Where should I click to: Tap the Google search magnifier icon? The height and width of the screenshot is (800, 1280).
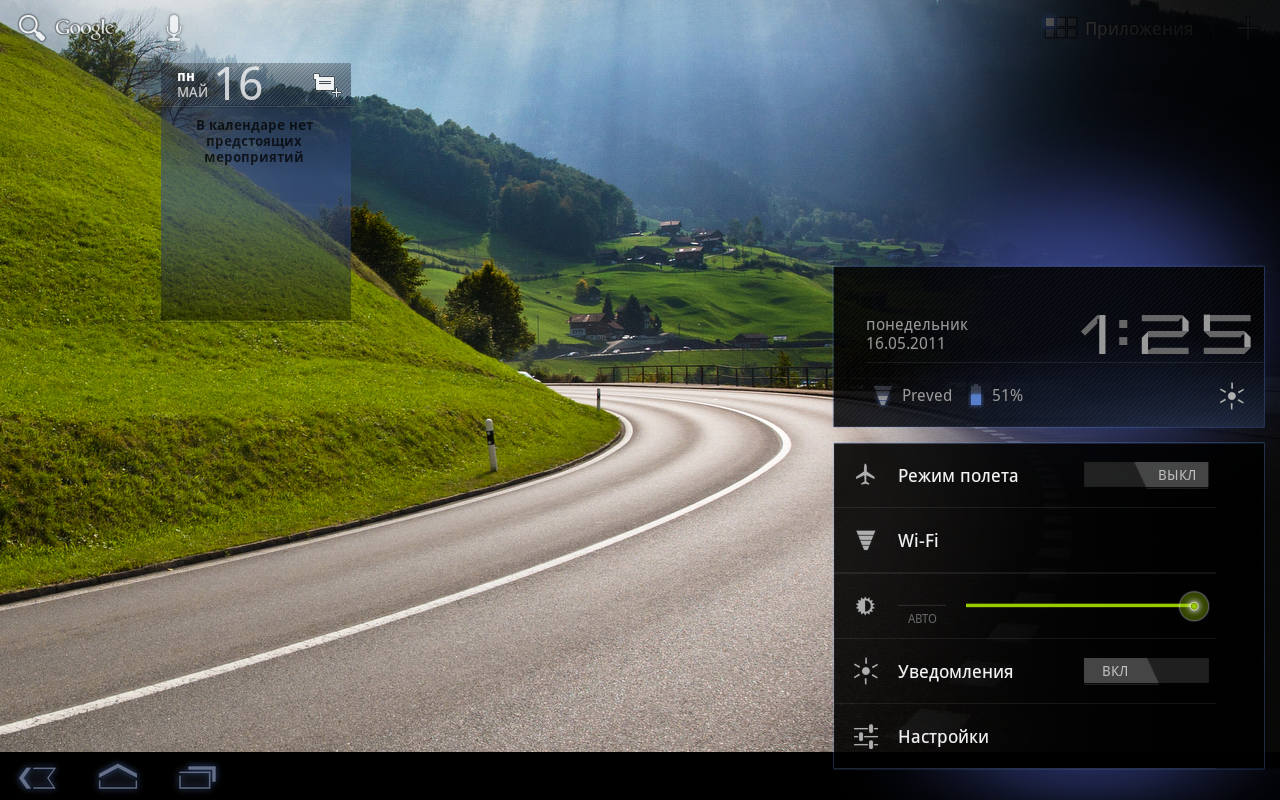[x=32, y=28]
